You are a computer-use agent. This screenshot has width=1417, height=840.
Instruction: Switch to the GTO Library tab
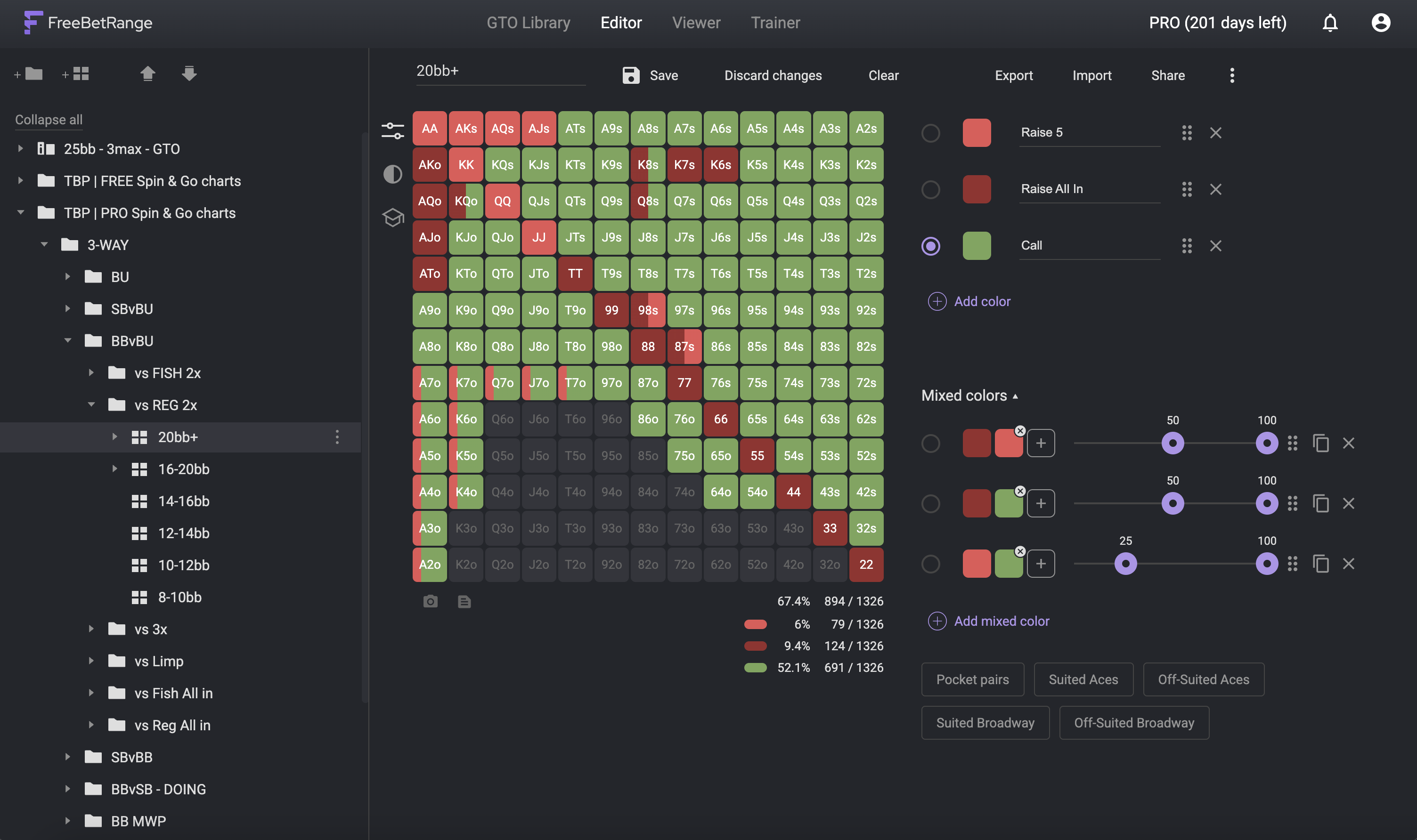[528, 23]
